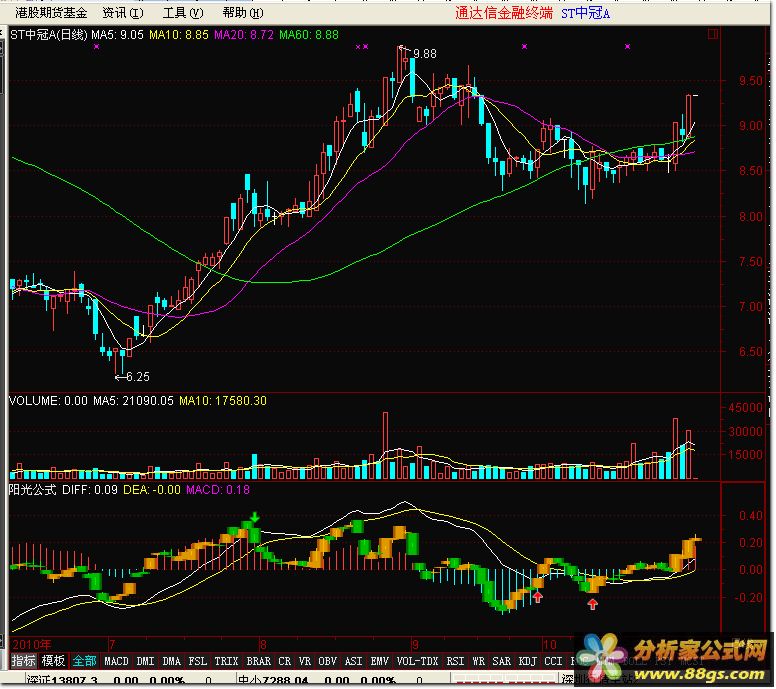This screenshot has width=776, height=689.
Task: Click the VOLUME: 0.00 label
Action: (x=48, y=400)
